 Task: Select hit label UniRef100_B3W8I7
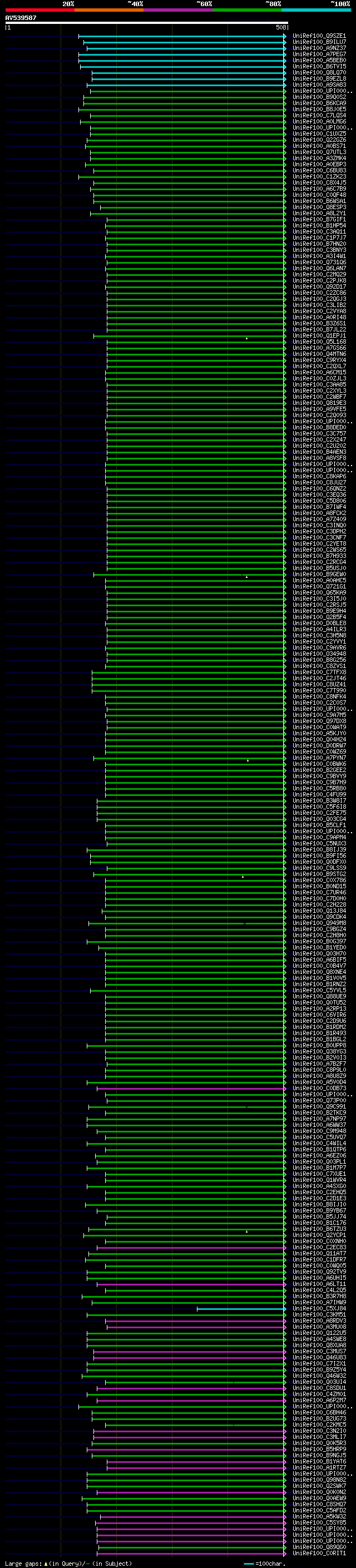pyautogui.click(x=319, y=800)
